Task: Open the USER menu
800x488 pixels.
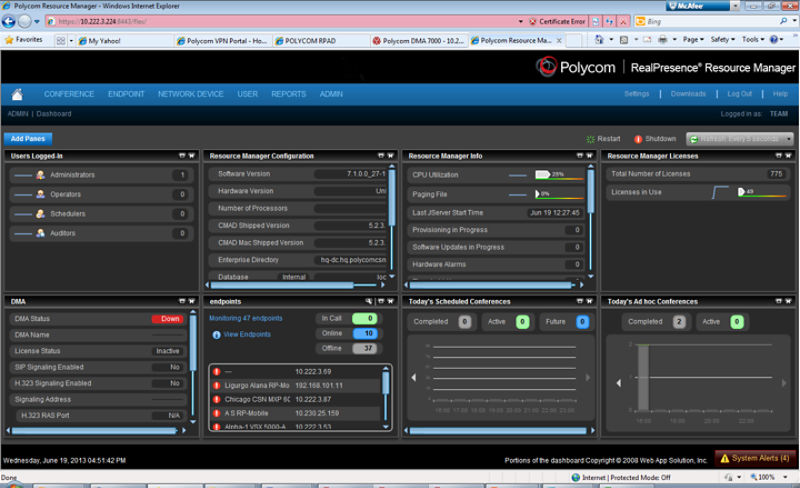Action: [247, 94]
